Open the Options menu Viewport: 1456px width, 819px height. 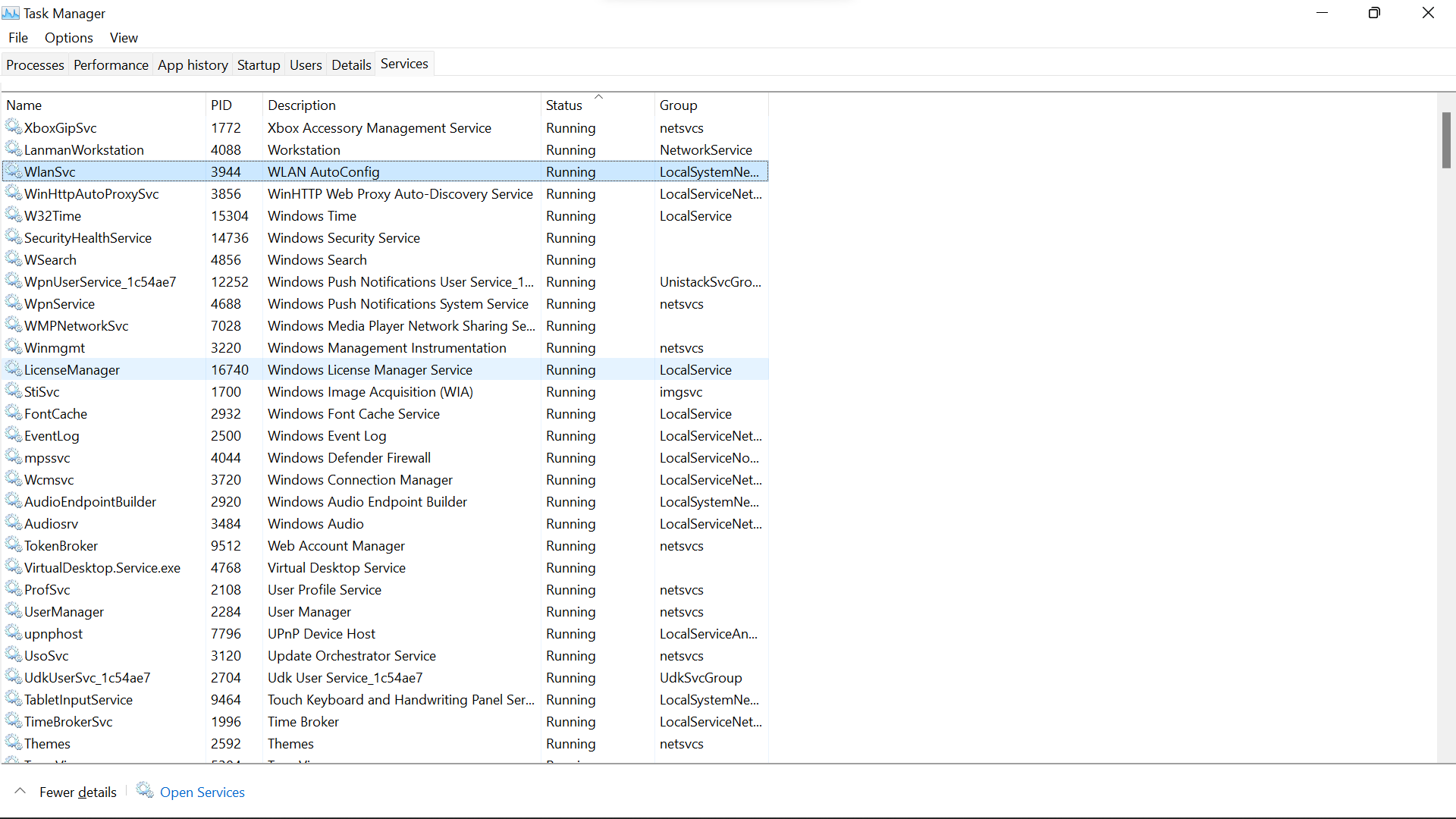69,37
